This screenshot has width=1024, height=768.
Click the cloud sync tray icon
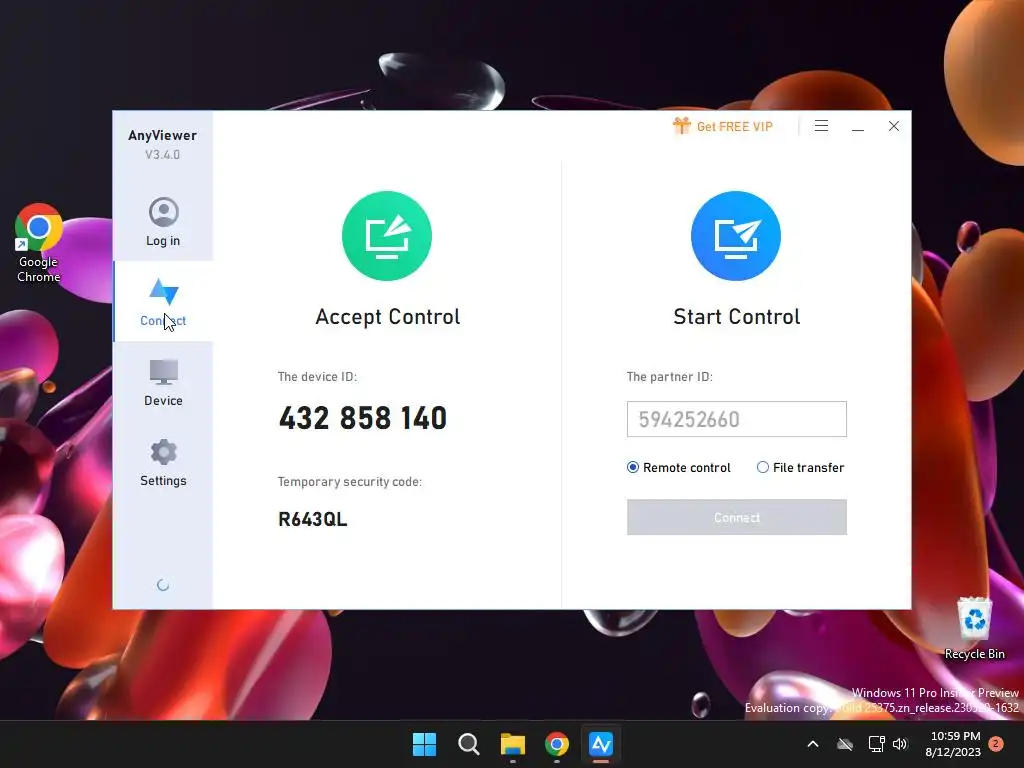tap(845, 744)
